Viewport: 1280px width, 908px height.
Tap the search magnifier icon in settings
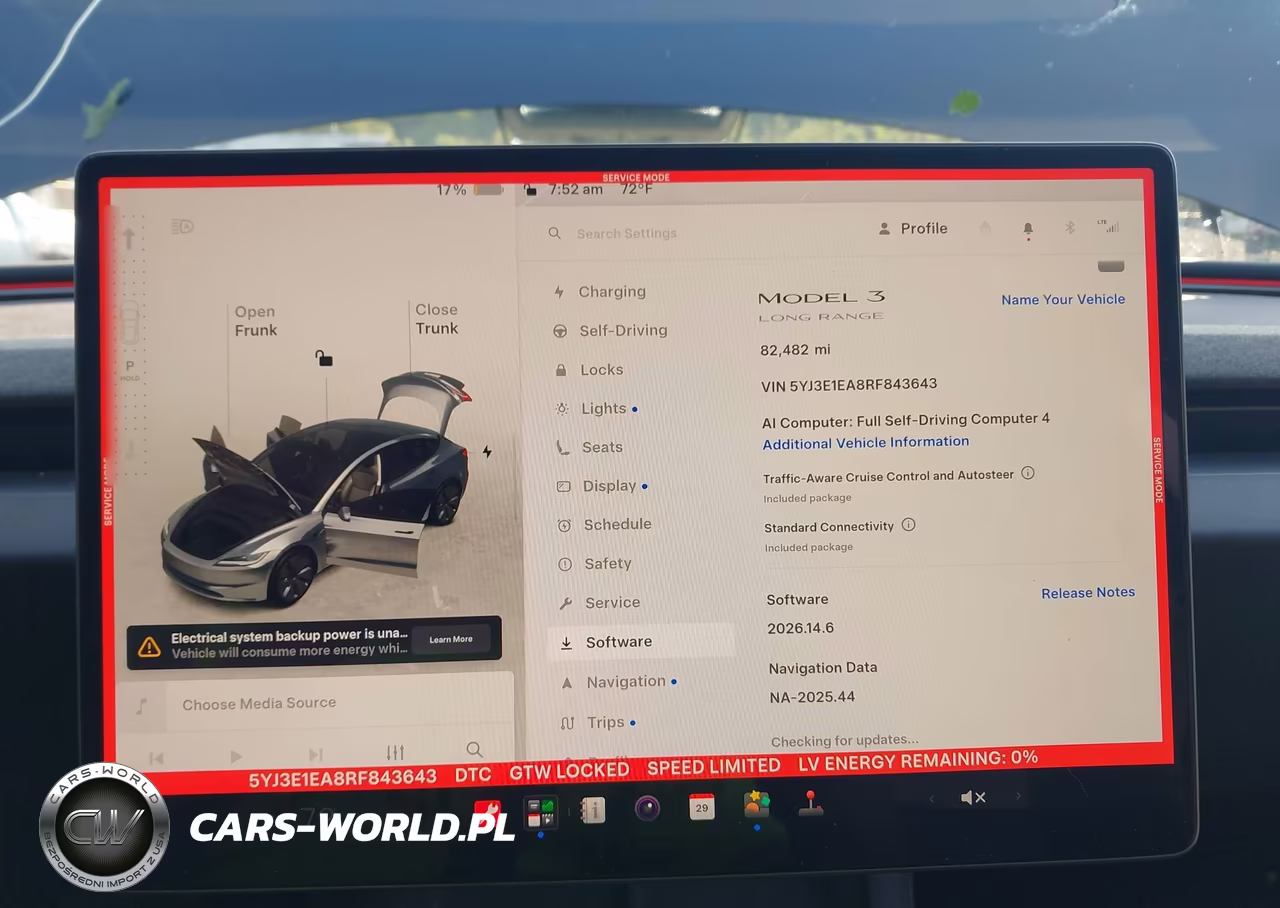tap(555, 233)
